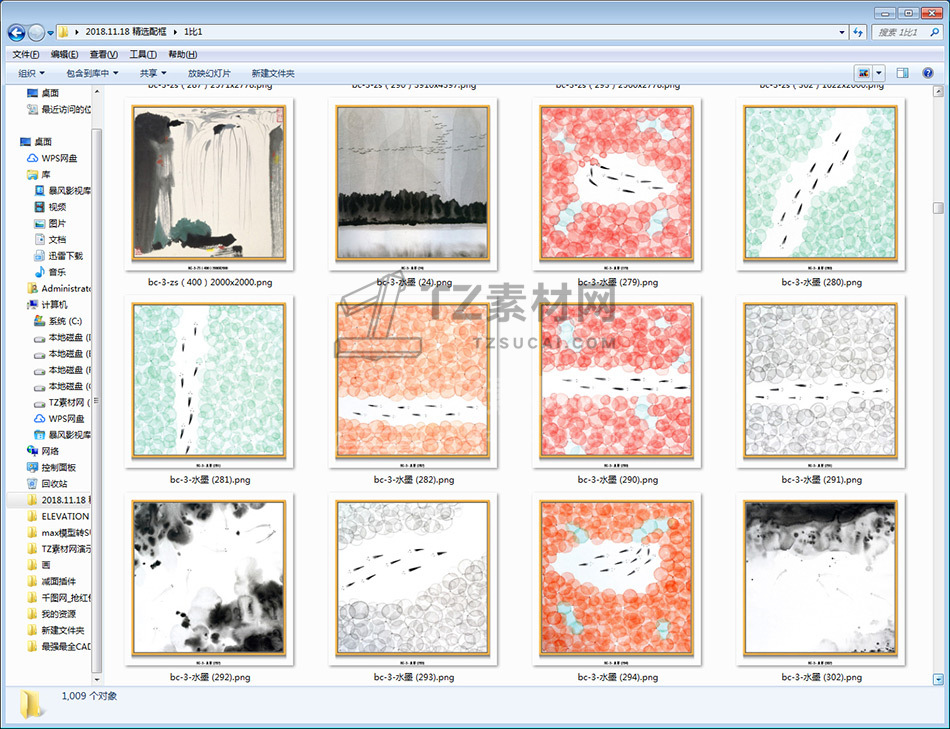Click the Forward navigation arrow button

(36, 33)
